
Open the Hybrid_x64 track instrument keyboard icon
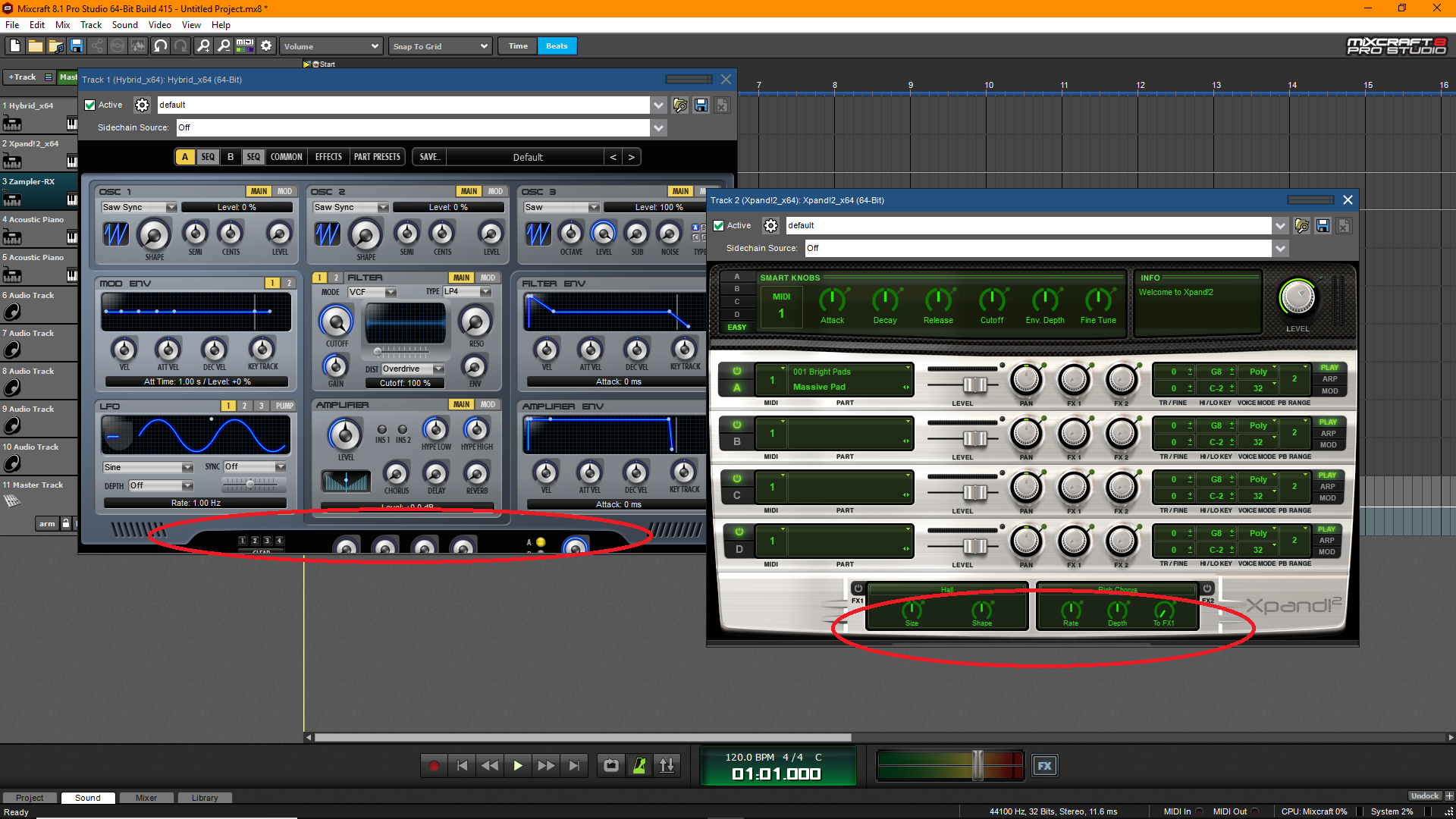[x=72, y=124]
